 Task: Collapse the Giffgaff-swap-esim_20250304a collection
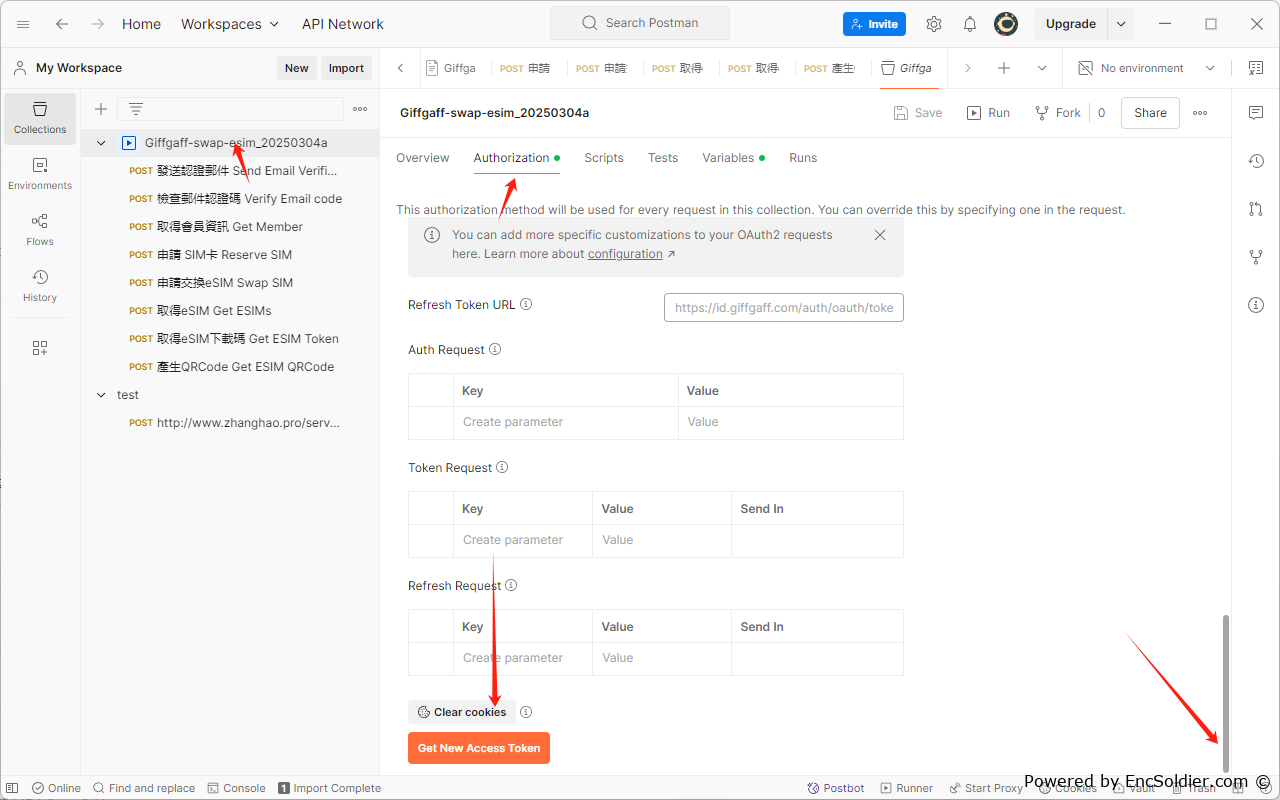(x=101, y=143)
